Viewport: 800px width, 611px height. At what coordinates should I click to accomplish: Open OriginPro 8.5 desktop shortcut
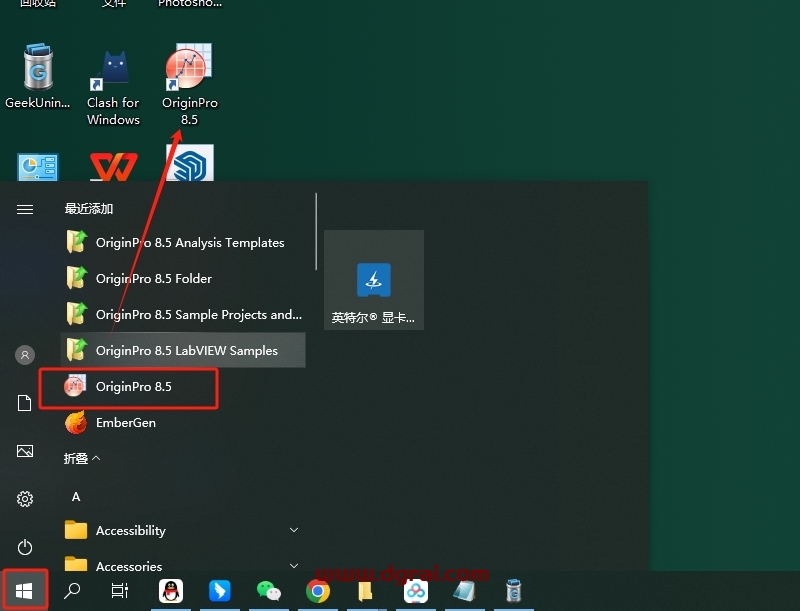click(189, 84)
